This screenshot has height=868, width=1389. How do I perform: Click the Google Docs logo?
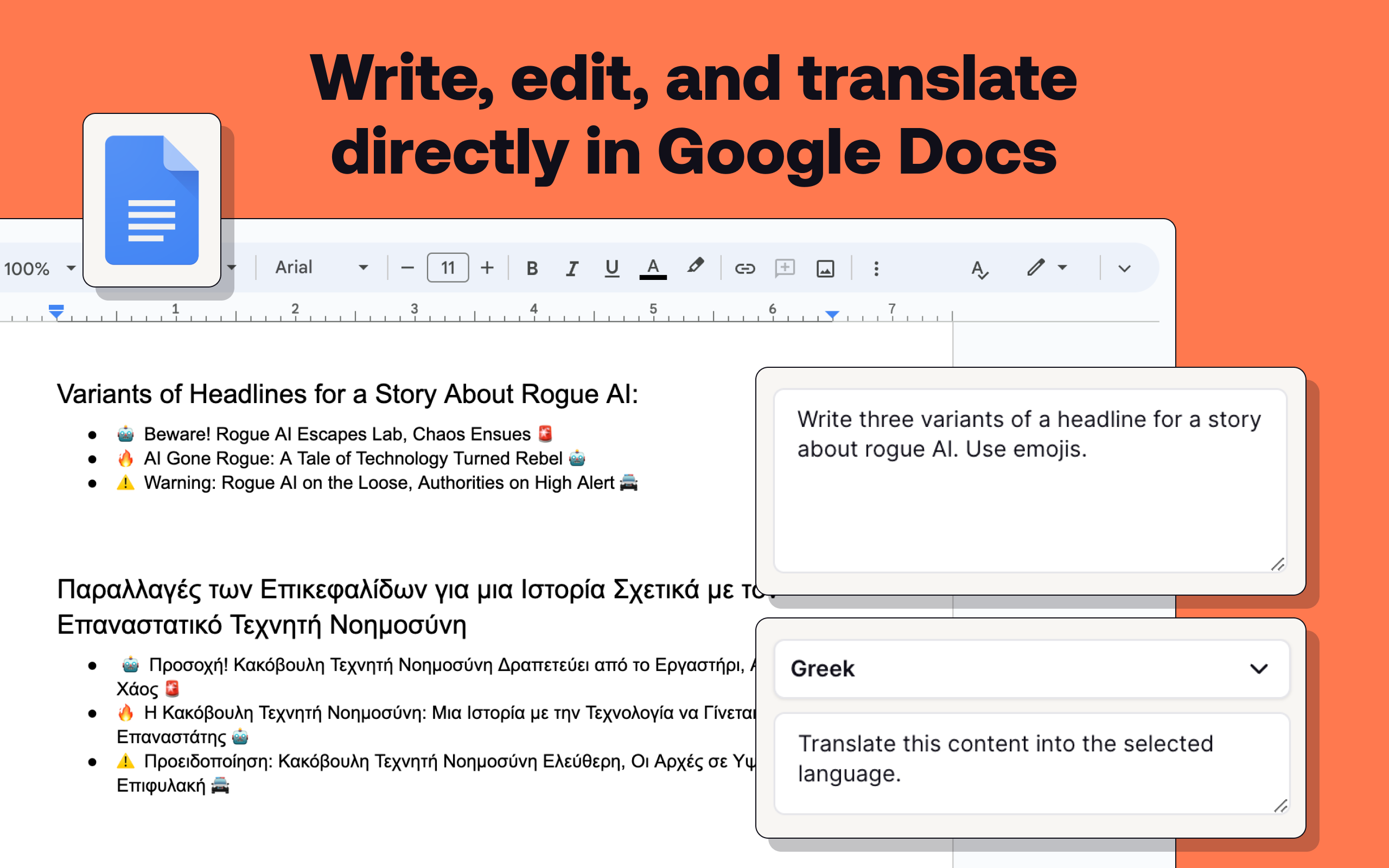tap(151, 201)
